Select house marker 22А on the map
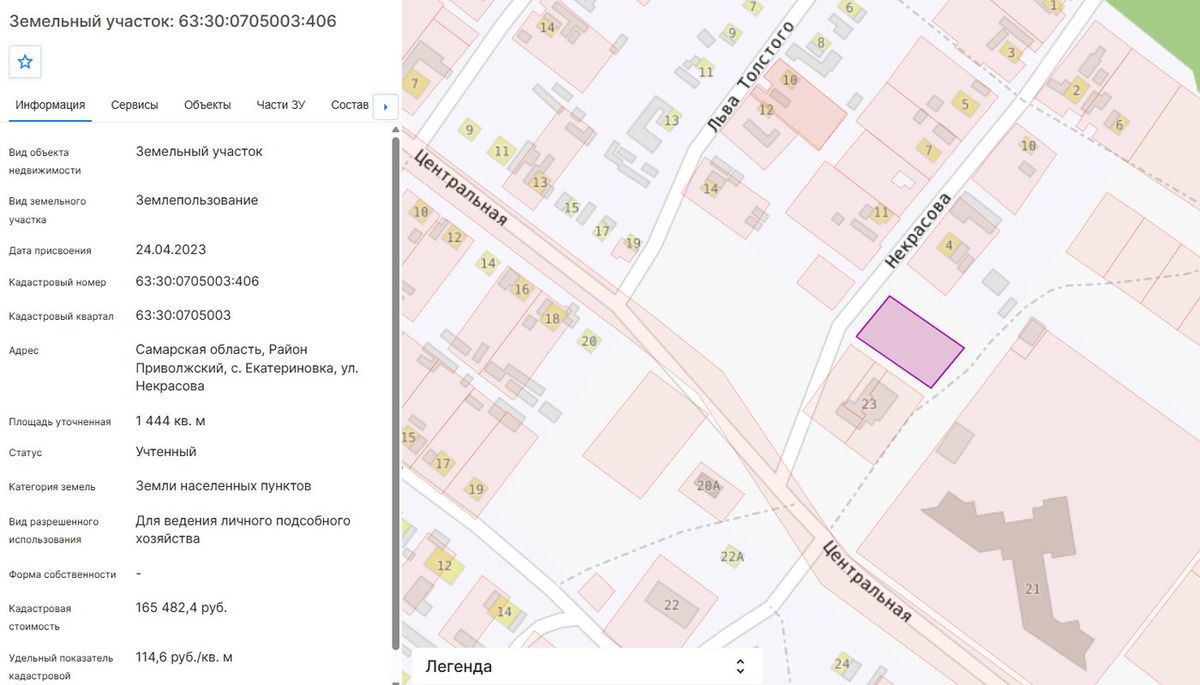Screen dimensions: 1200x685 (x=732, y=557)
